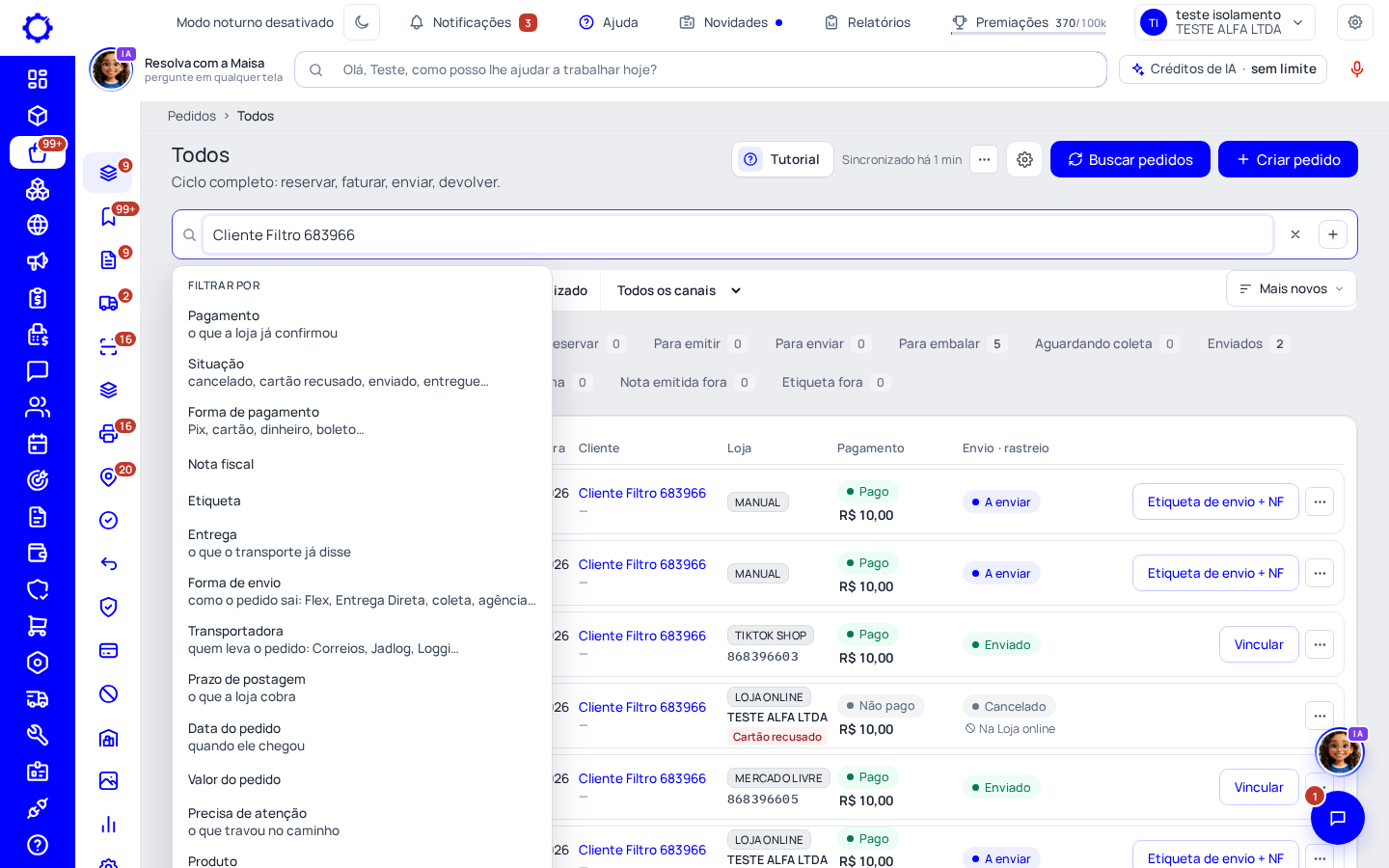Viewport: 1389px width, 868px height.
Task: Select the Para emitir tab
Action: 699,343
